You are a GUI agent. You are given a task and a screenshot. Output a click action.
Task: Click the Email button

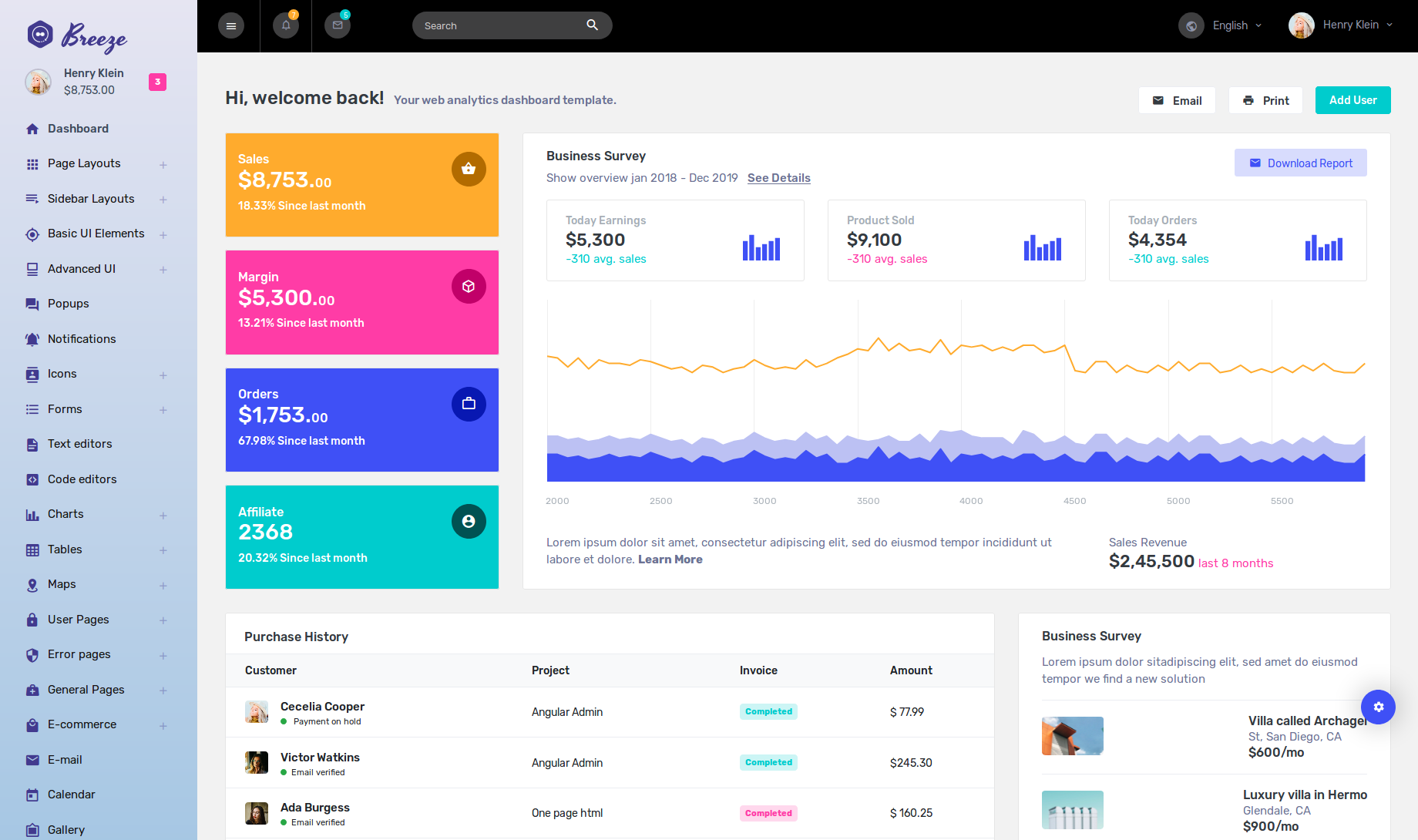pos(1177,100)
